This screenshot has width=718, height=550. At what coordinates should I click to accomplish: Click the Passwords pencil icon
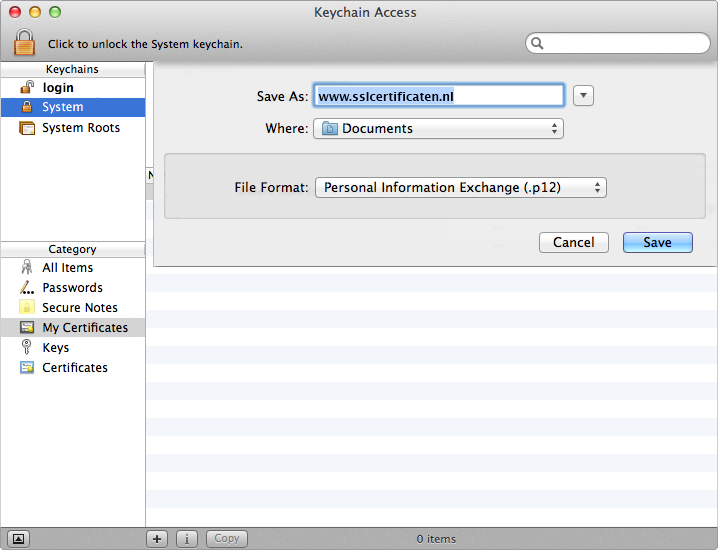(x=27, y=287)
